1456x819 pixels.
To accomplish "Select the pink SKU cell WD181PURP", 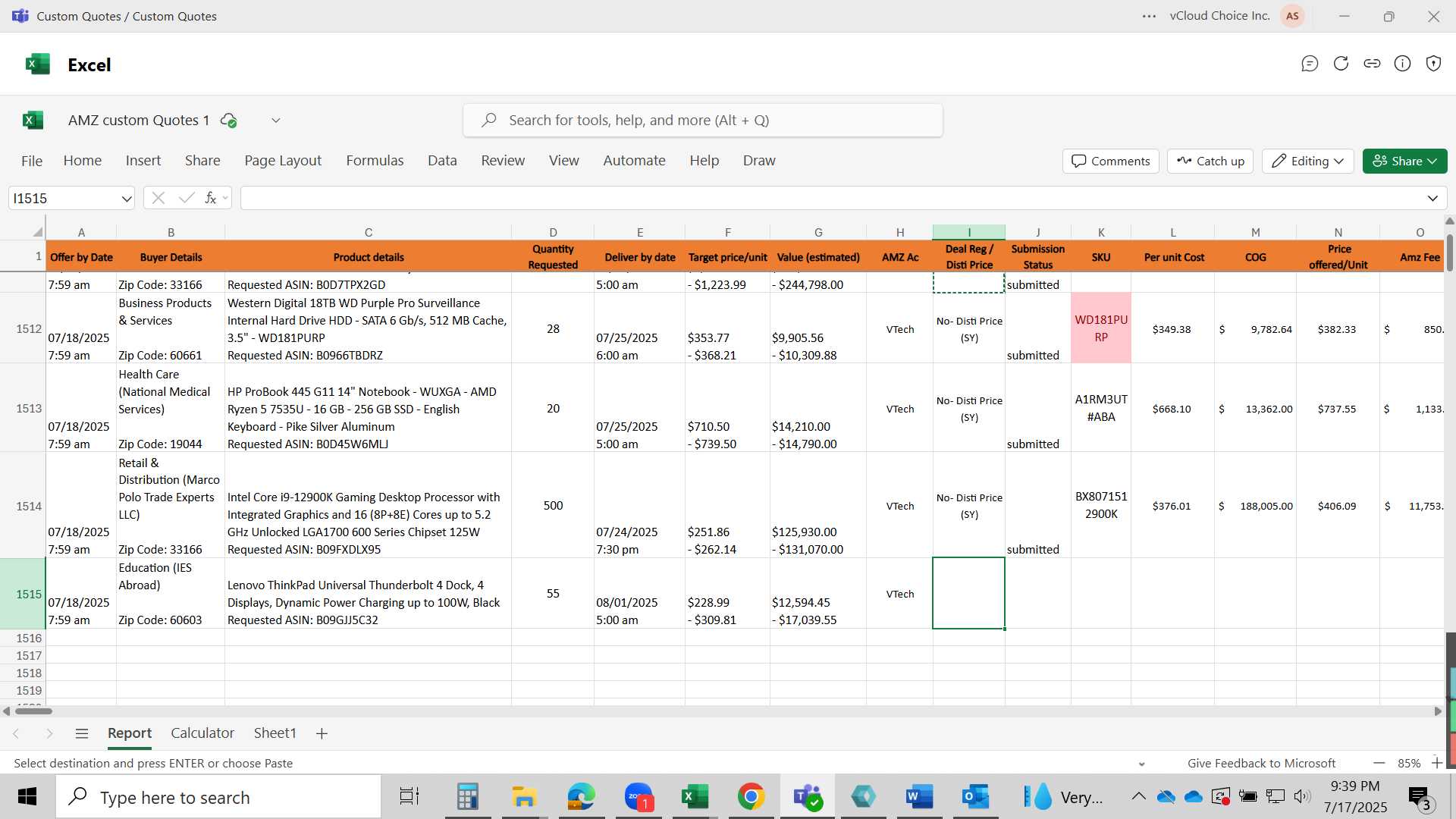I will 1101,328.
